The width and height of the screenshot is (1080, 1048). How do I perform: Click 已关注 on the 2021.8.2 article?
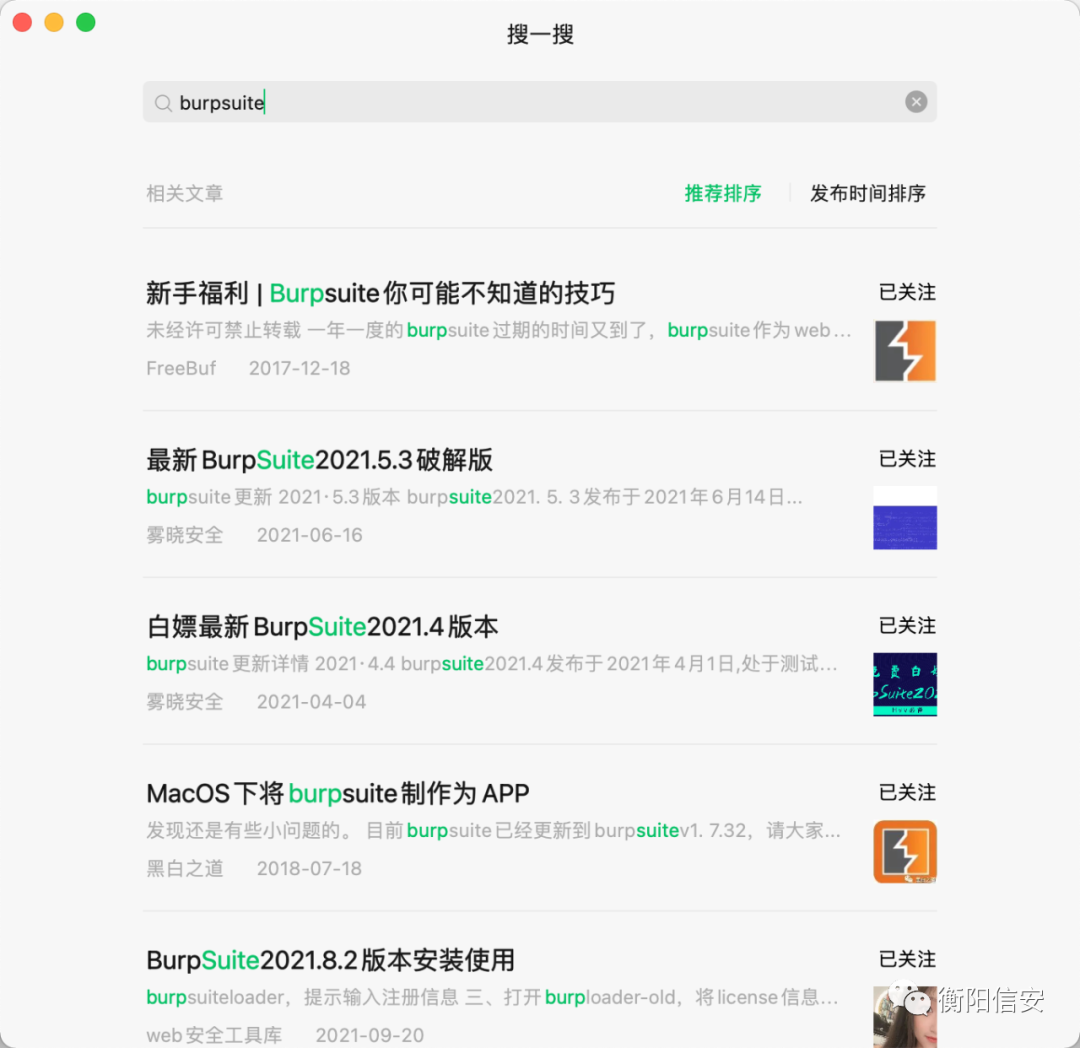click(x=907, y=958)
